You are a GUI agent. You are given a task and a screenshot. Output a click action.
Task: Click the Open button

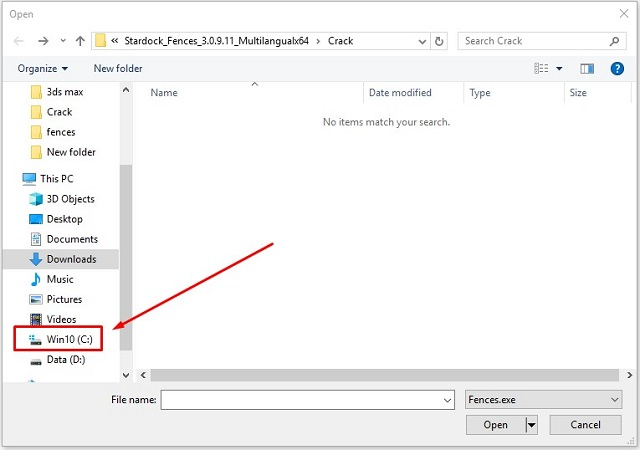[x=496, y=425]
